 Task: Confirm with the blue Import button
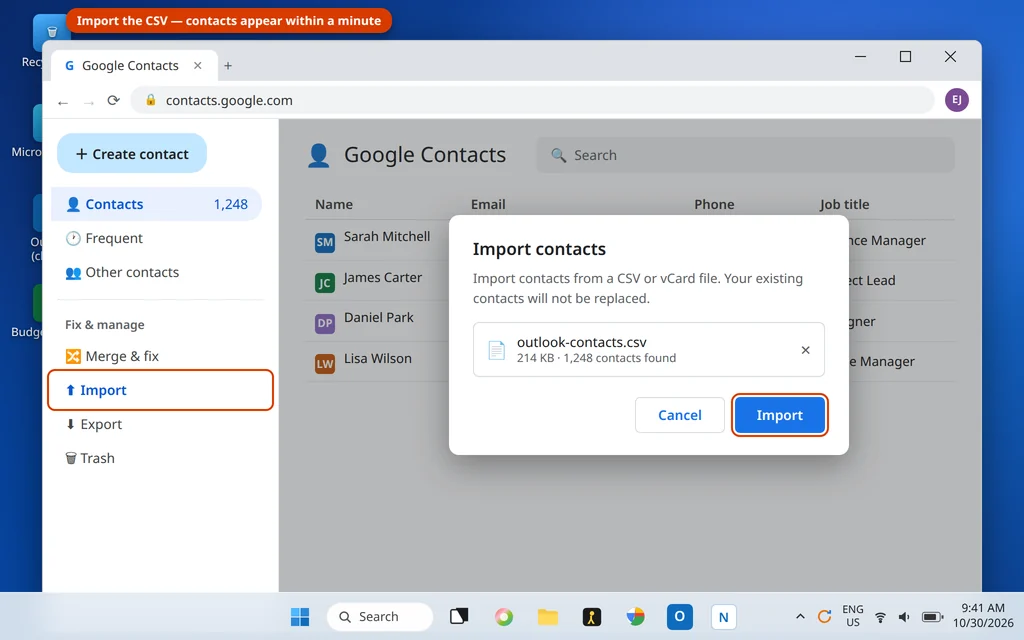tap(779, 415)
